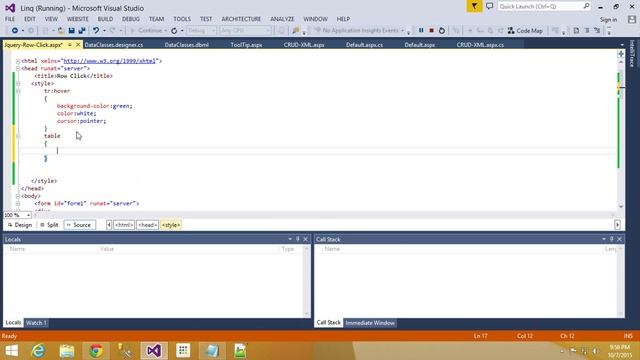
Task: Collapse the table rule outline
Action: pyautogui.click(x=18, y=136)
